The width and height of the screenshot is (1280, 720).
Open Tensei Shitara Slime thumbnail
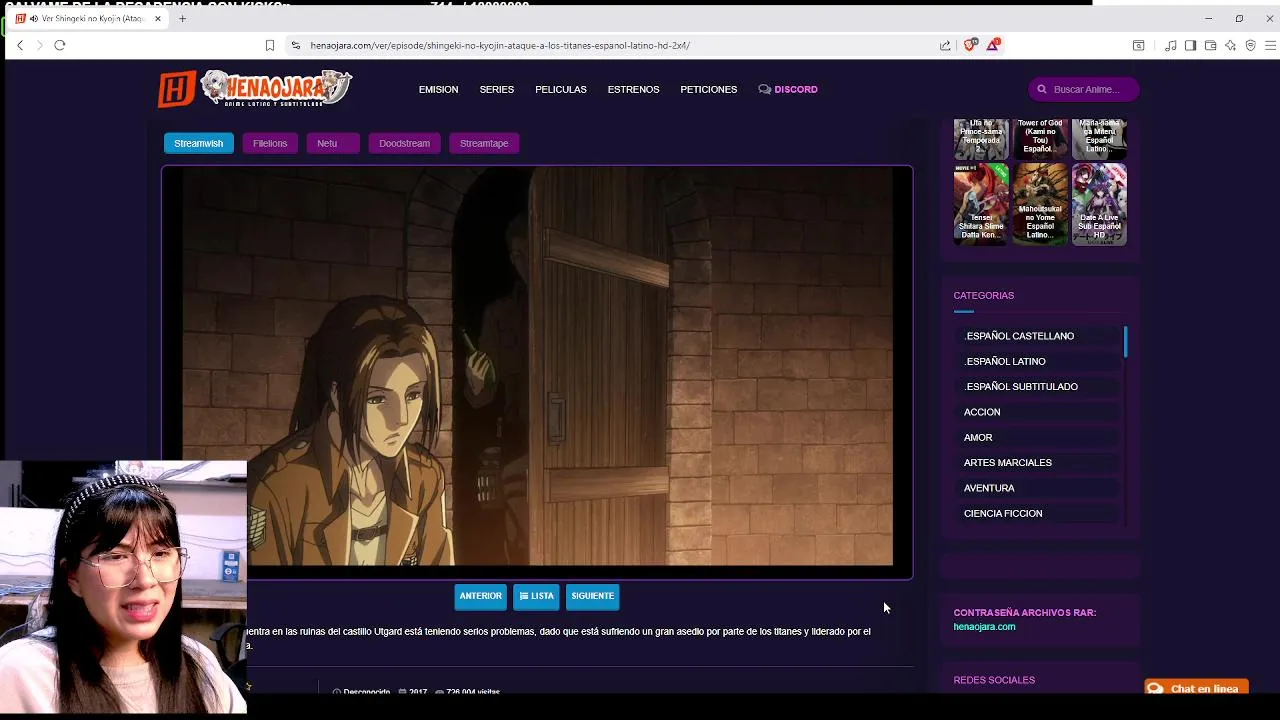point(981,204)
